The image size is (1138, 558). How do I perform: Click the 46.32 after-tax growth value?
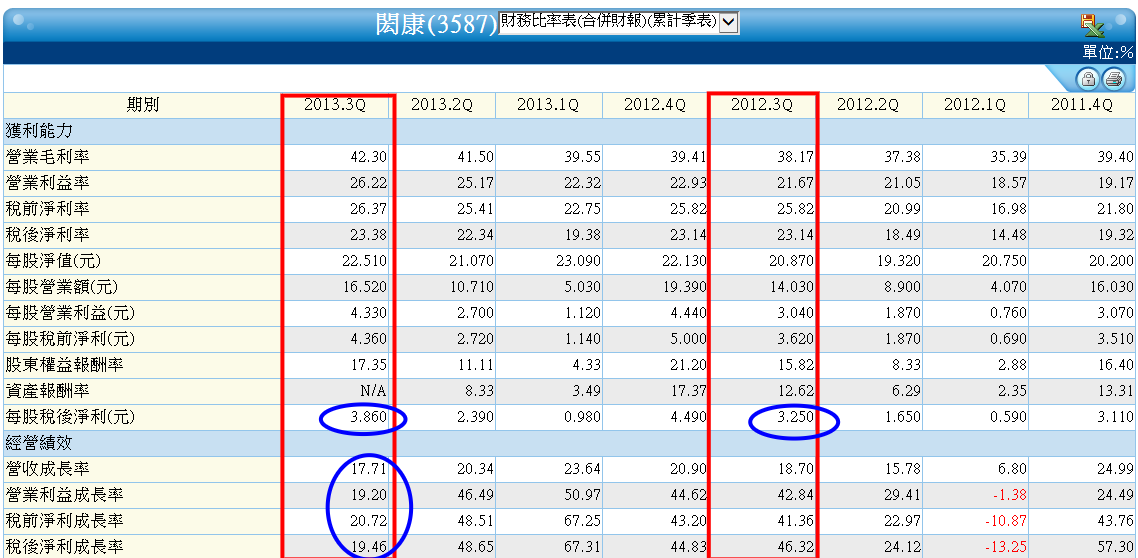tap(795, 546)
